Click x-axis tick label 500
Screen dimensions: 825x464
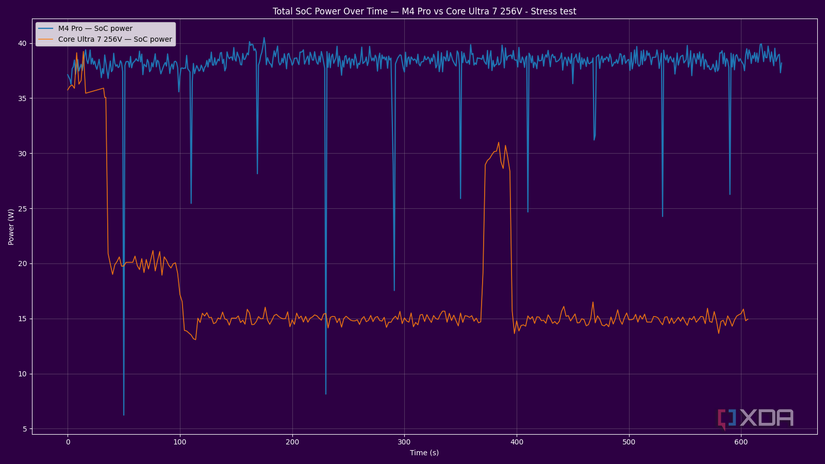pyautogui.click(x=629, y=442)
